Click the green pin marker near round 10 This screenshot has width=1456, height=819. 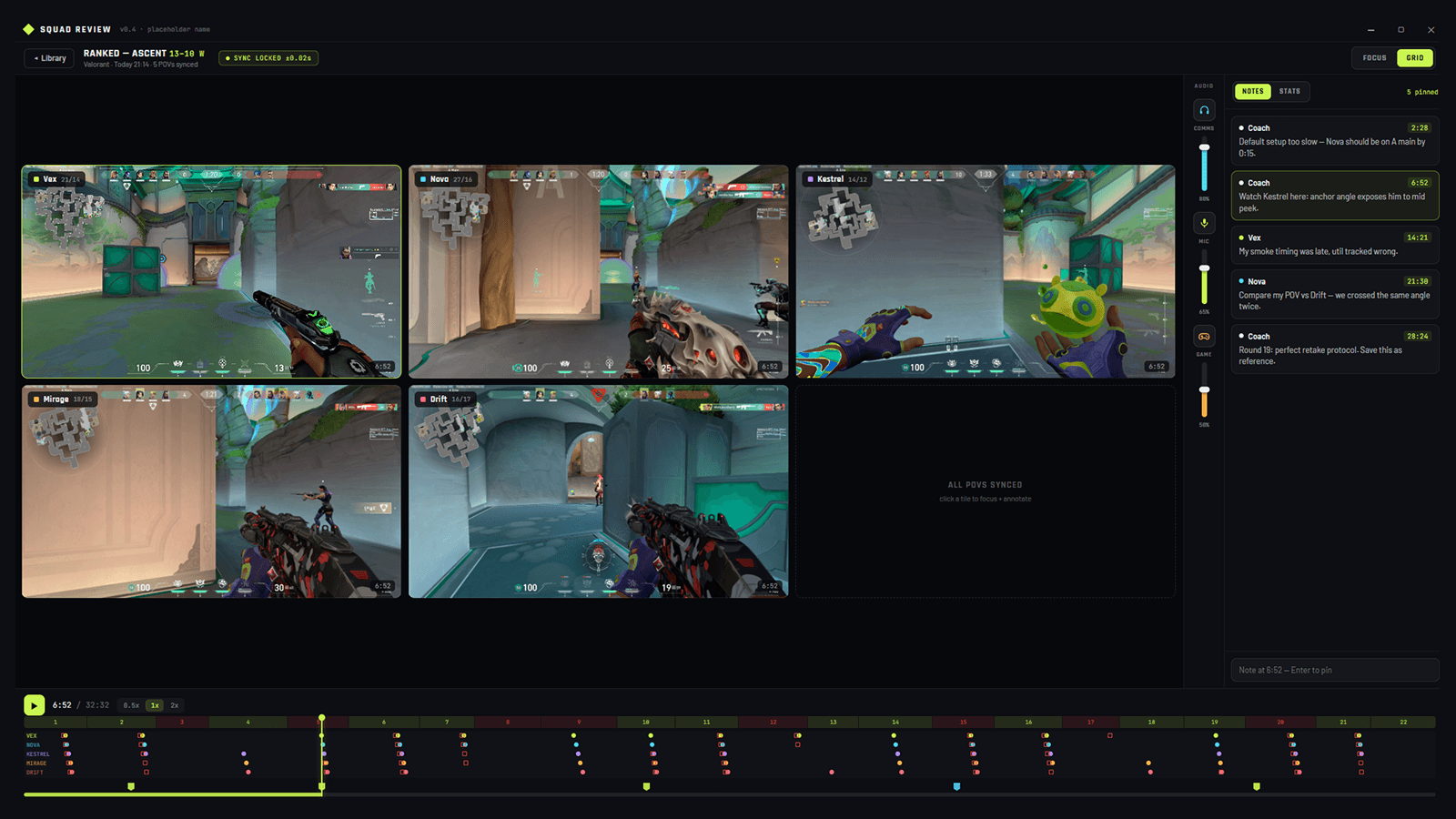click(646, 786)
